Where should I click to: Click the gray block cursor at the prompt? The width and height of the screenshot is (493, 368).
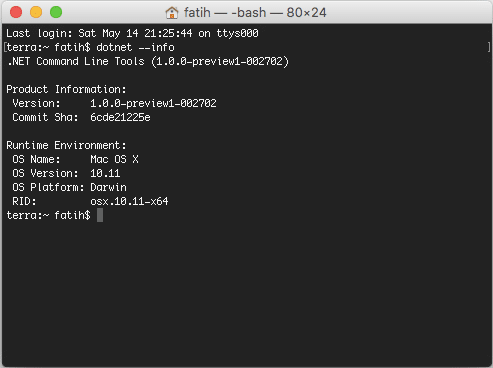point(100,215)
